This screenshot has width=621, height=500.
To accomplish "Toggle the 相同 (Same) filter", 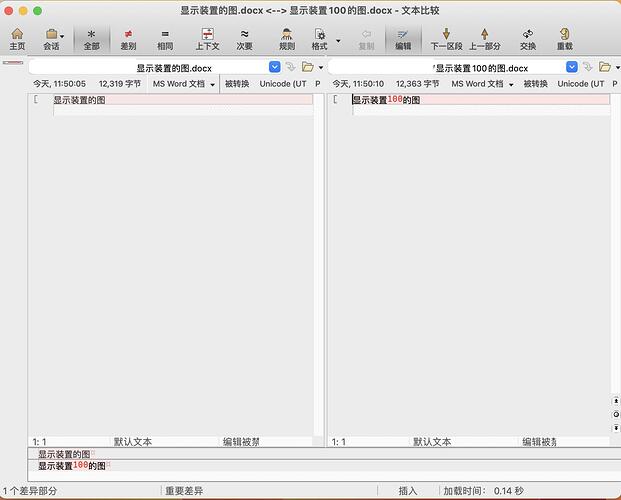I will pos(165,39).
